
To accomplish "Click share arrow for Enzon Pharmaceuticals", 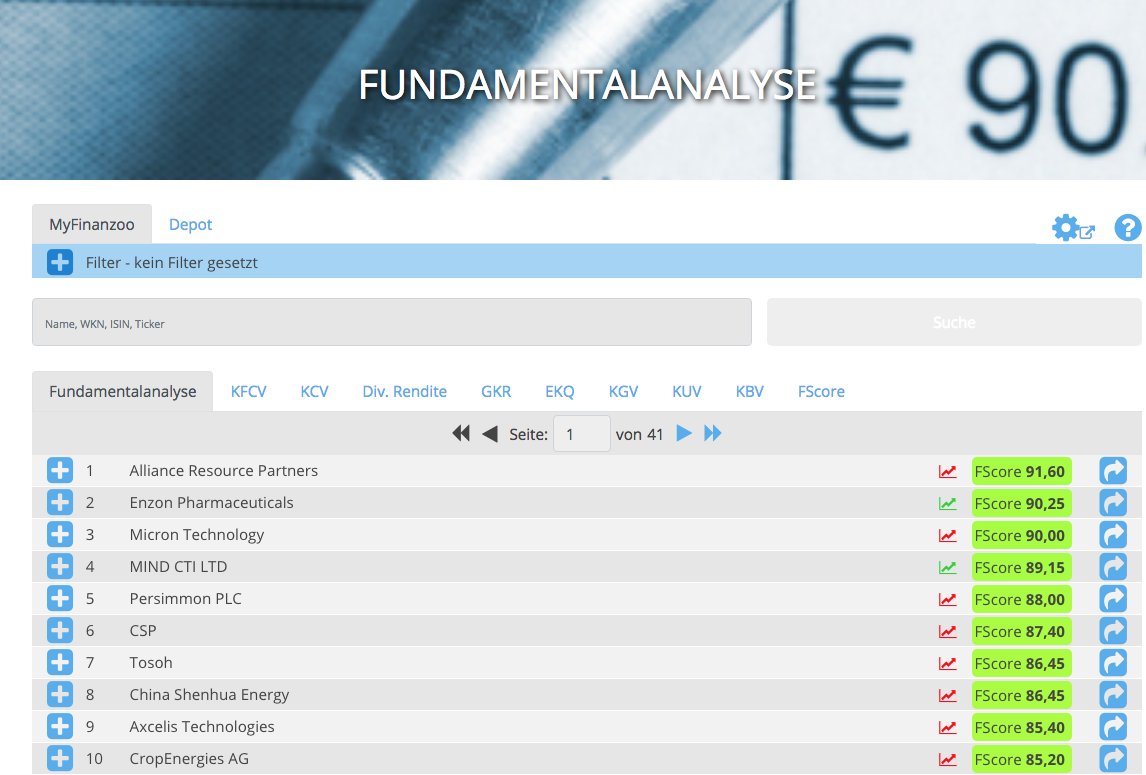I will pyautogui.click(x=1113, y=503).
